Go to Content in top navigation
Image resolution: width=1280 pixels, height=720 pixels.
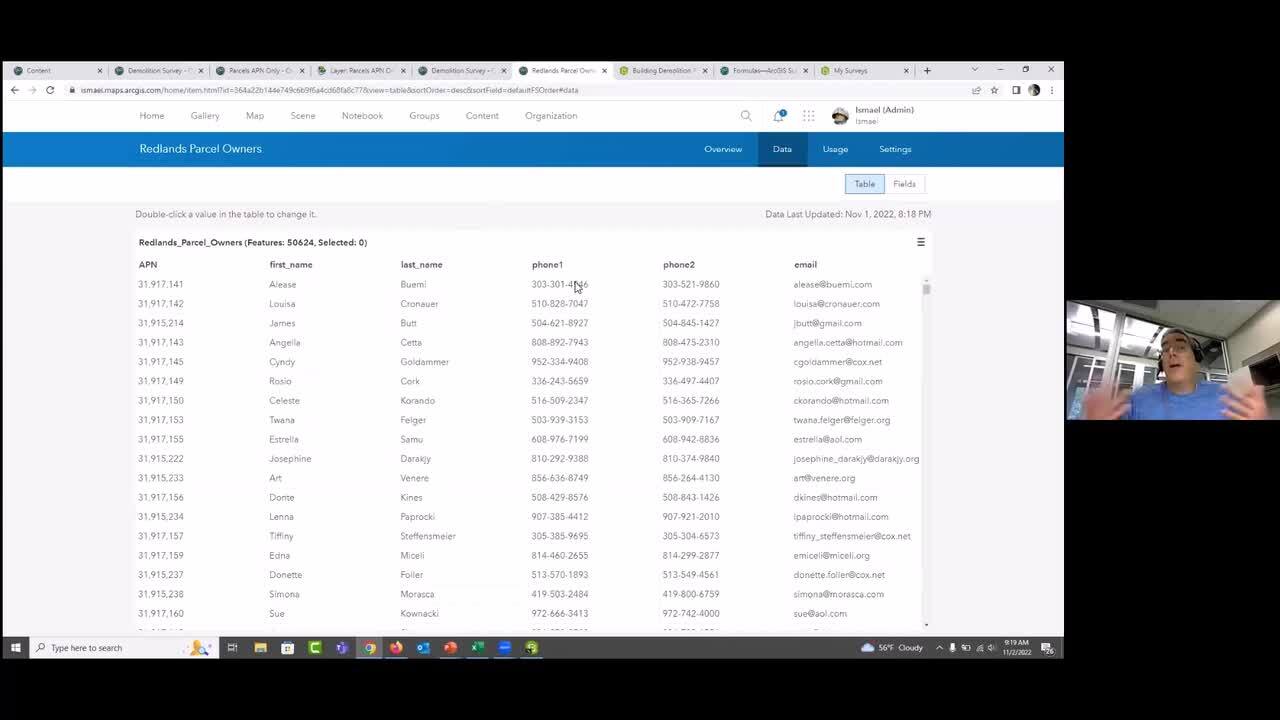pyautogui.click(x=482, y=116)
